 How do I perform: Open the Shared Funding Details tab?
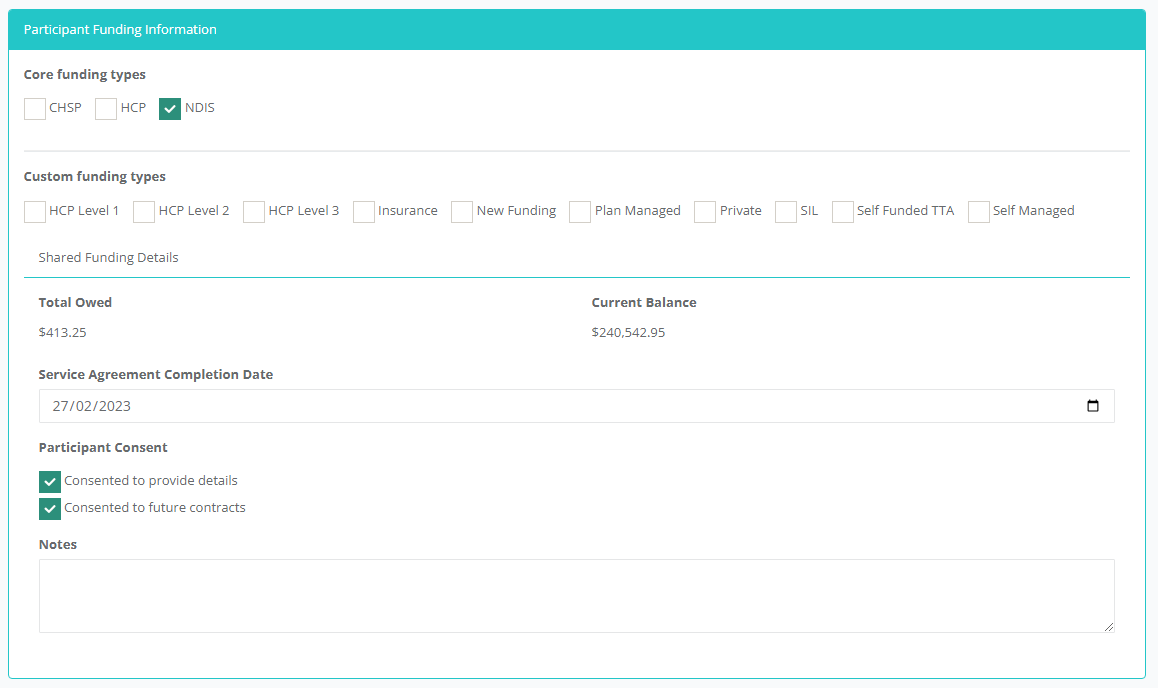[109, 258]
